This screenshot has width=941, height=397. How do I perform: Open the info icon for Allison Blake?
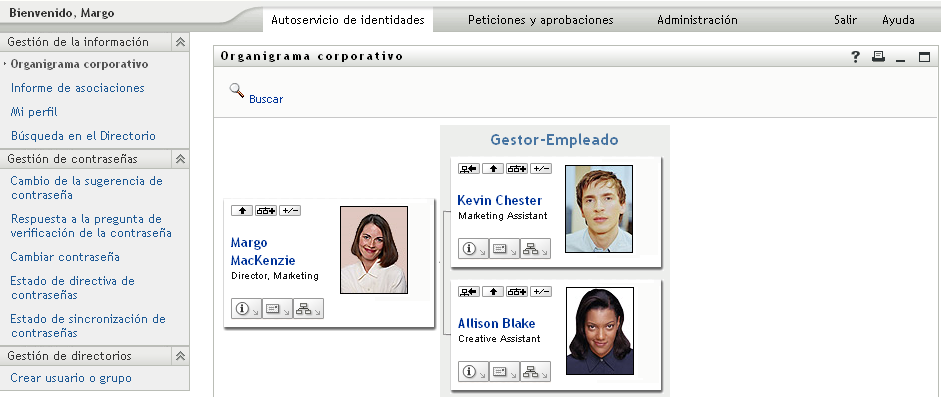point(474,371)
